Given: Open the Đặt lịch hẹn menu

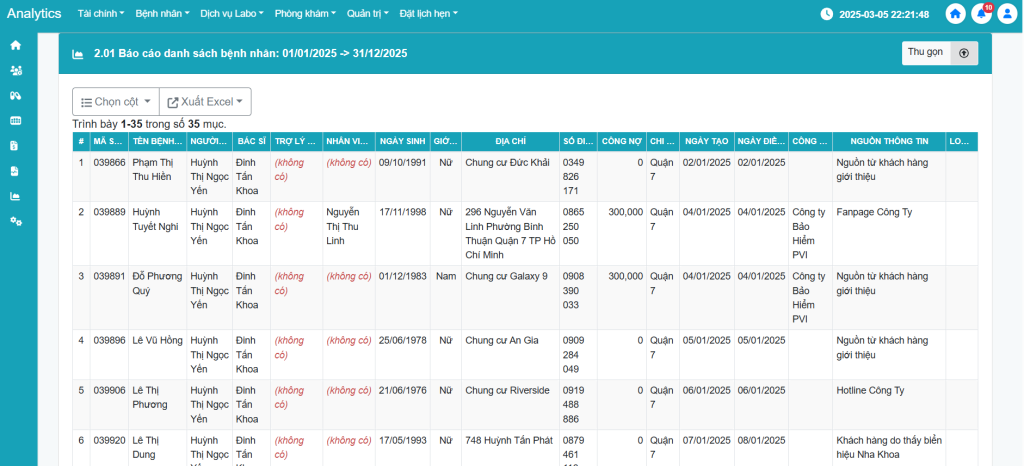Looking at the screenshot, I should coord(428,14).
